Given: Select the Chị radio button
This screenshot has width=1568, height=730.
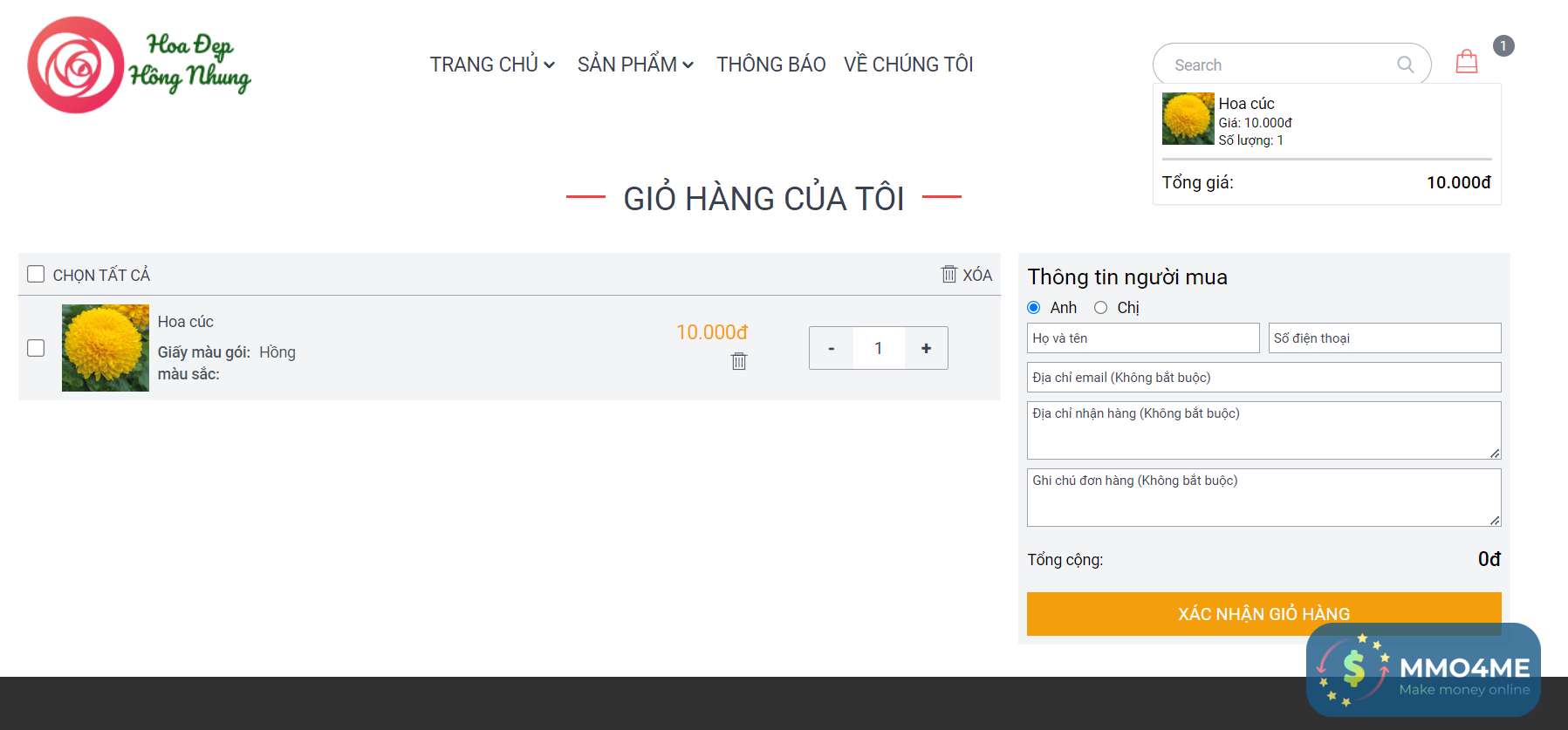Looking at the screenshot, I should 1101,307.
